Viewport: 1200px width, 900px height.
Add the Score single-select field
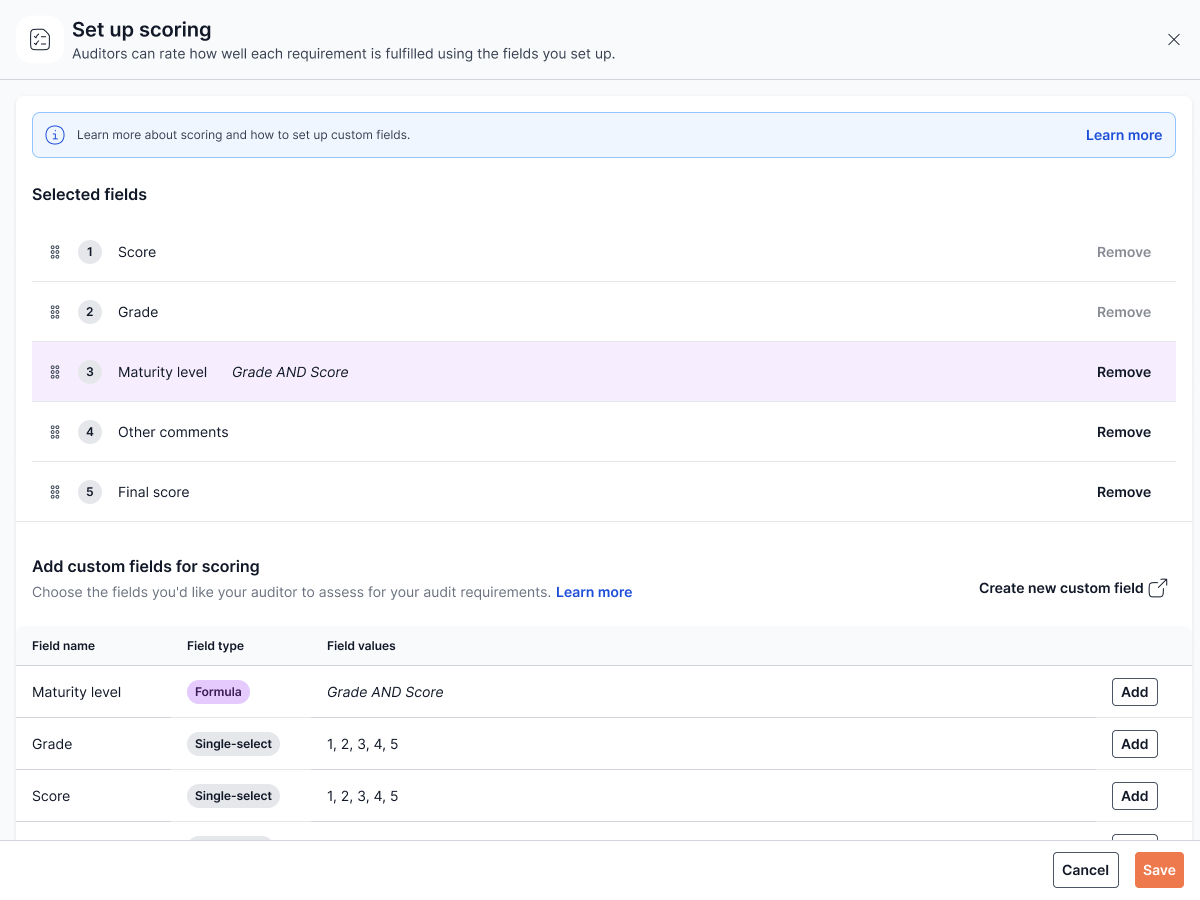point(1134,796)
